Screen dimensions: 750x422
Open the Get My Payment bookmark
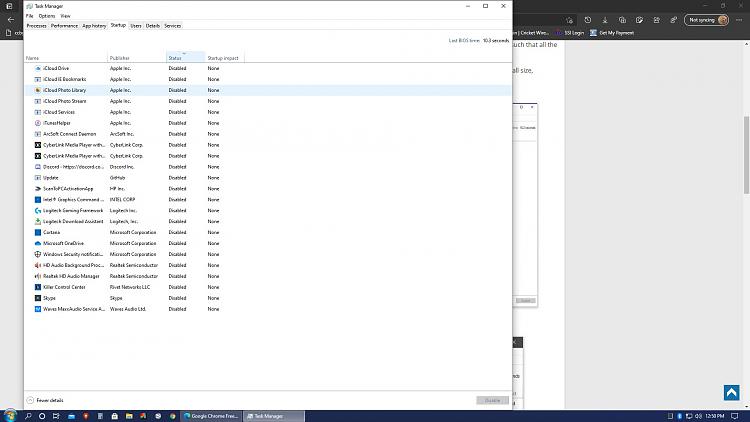612,33
